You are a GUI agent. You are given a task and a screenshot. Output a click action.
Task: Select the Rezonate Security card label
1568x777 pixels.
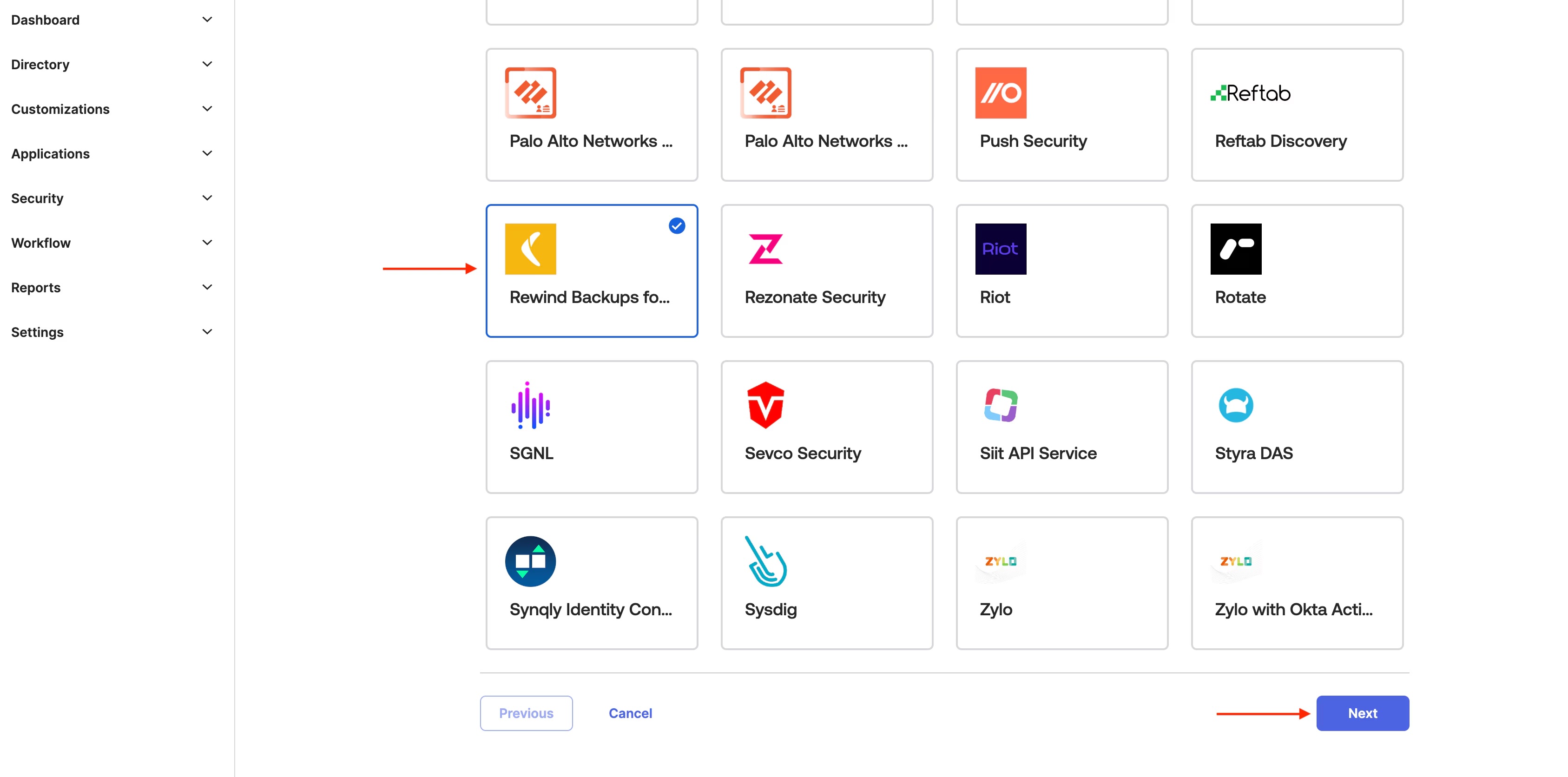[815, 297]
